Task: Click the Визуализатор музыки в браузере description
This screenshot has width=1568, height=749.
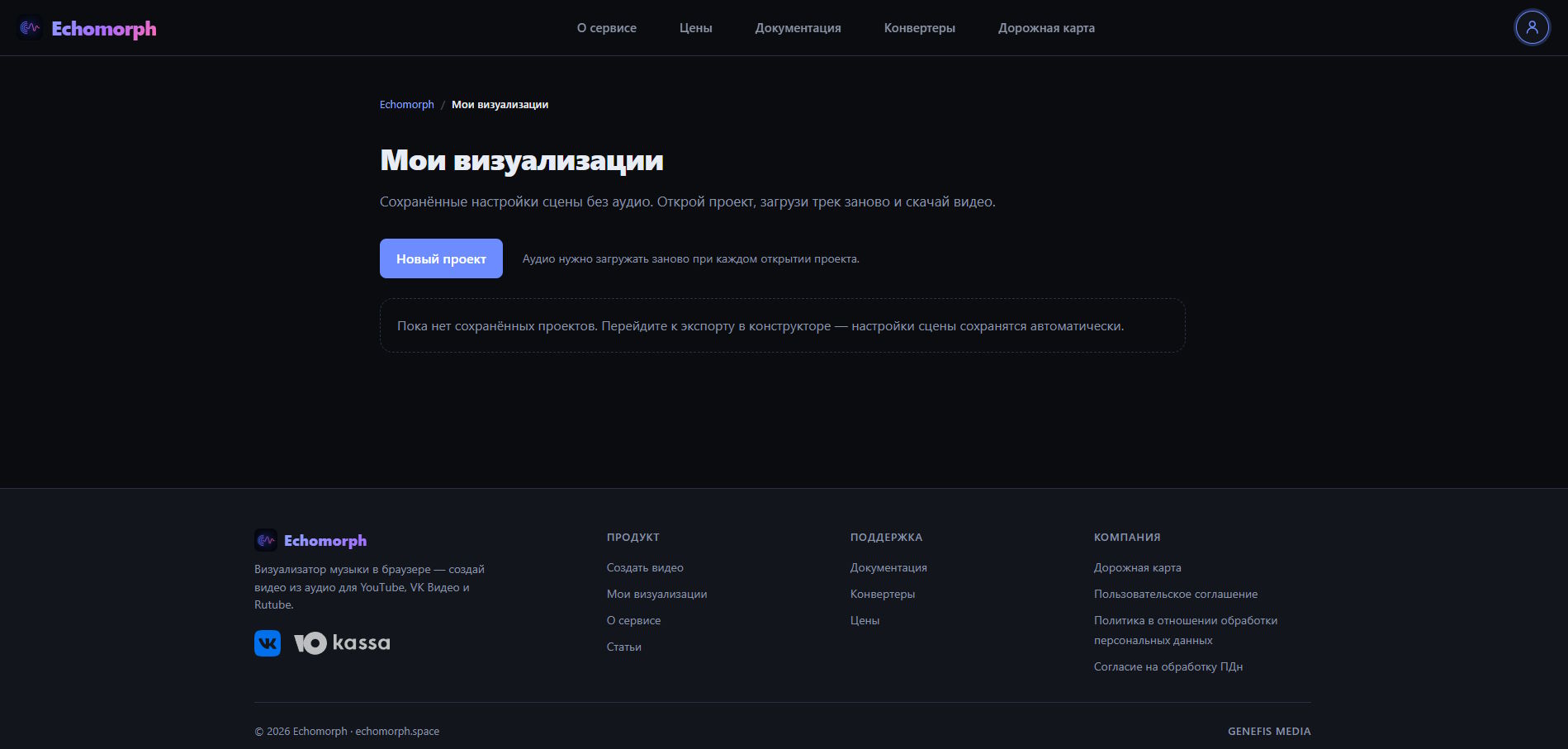Action: (x=369, y=587)
